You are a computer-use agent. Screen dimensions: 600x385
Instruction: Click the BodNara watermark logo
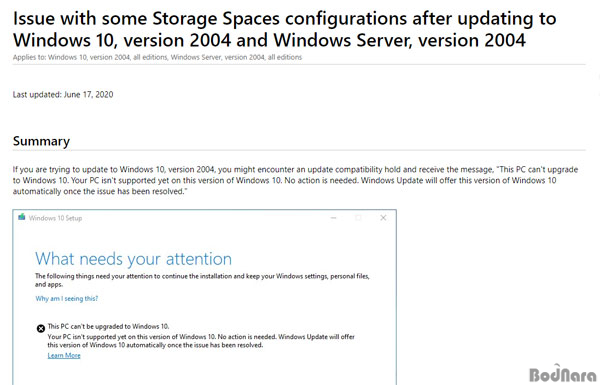[562, 374]
